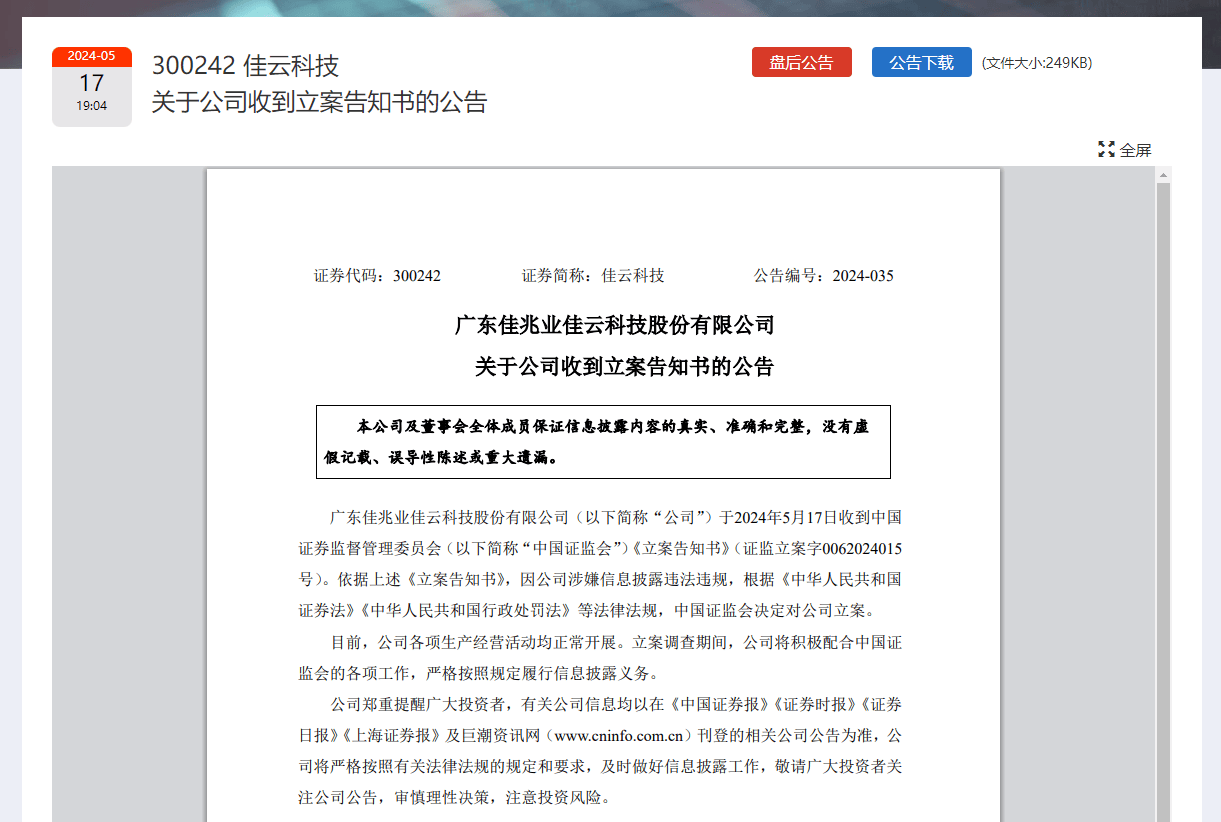This screenshot has height=822, width=1221.
Task: Open fullscreen view with 全屏
Action: [1125, 150]
